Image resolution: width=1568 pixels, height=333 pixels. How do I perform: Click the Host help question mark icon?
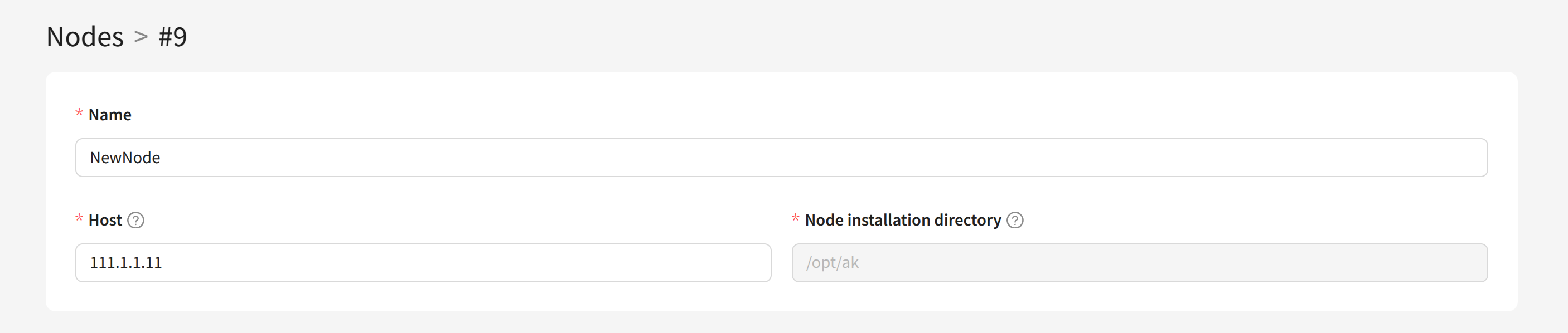(135, 220)
